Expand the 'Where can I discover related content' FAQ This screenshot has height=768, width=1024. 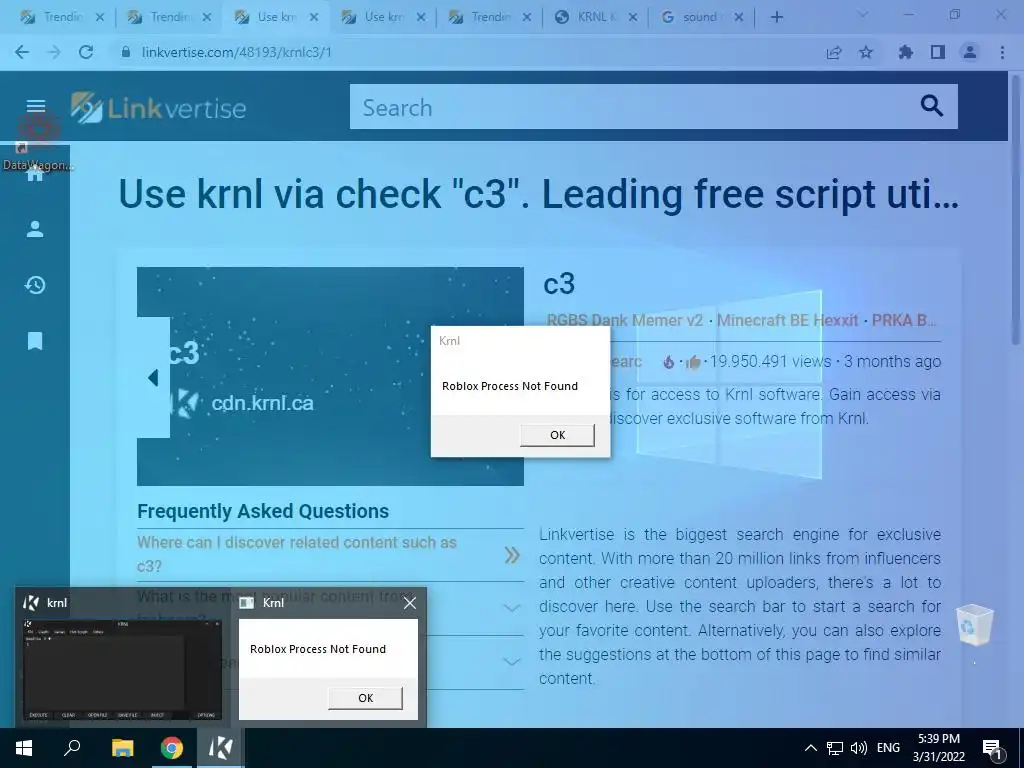pyautogui.click(x=330, y=554)
